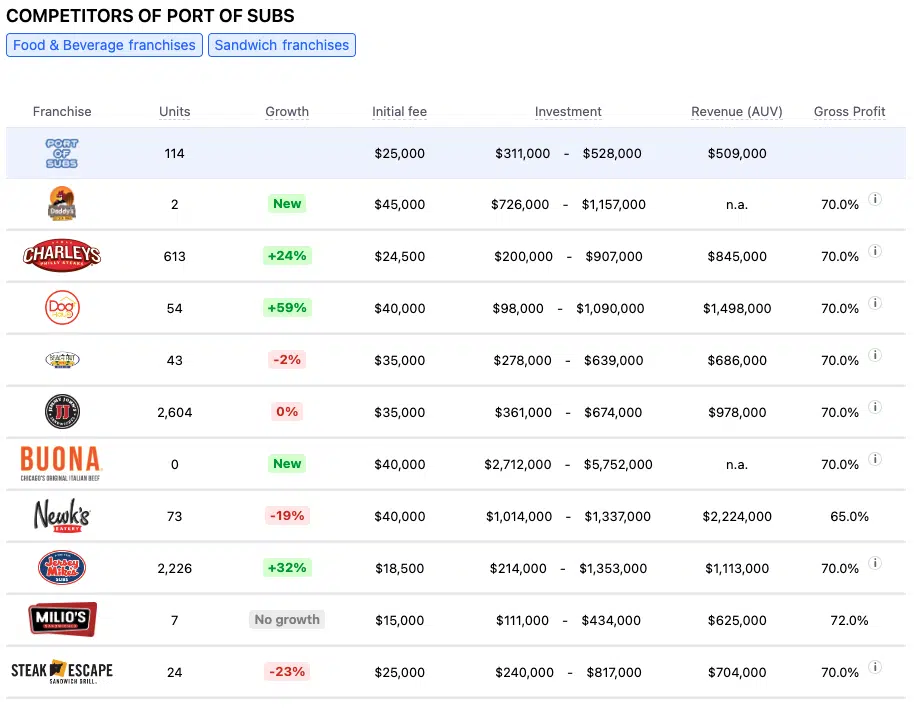Click the Newk's Eatery logo

coord(62,516)
